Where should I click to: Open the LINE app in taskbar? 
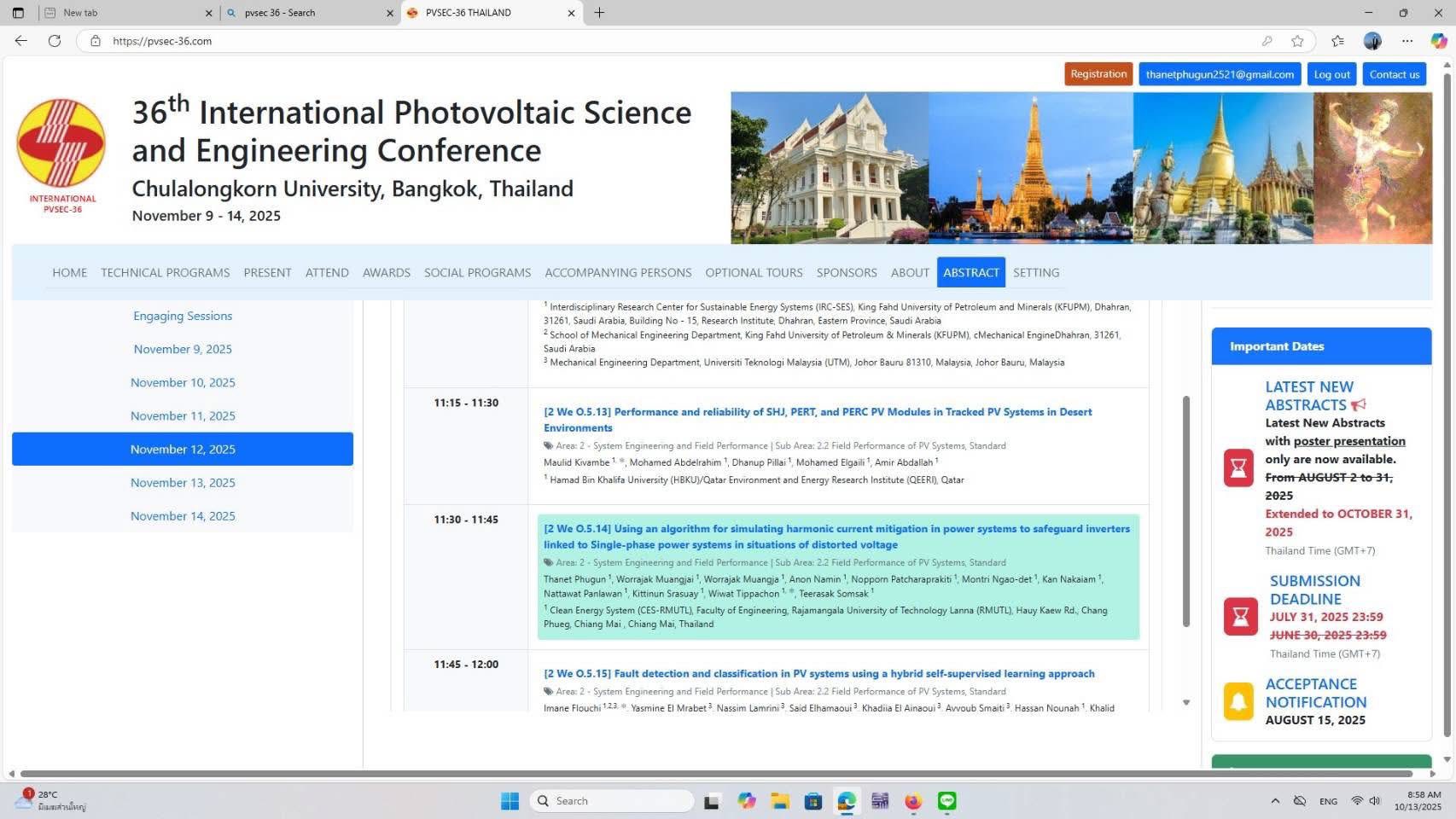(946, 801)
